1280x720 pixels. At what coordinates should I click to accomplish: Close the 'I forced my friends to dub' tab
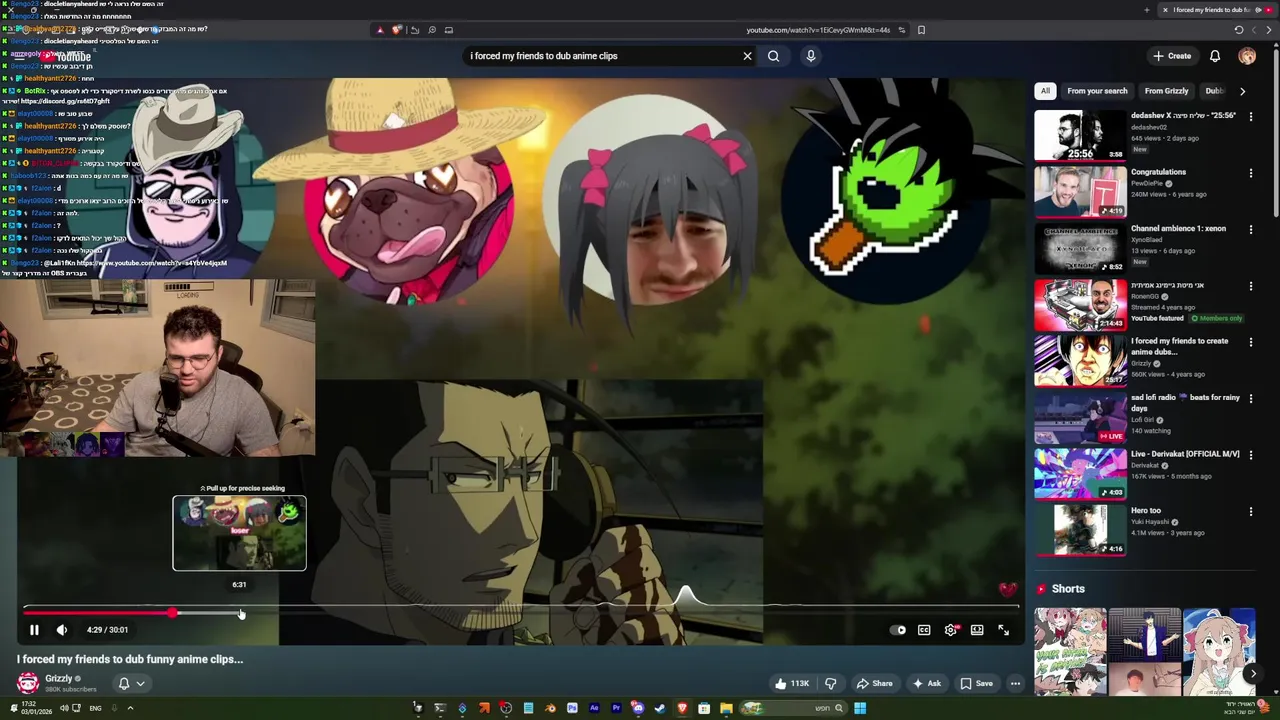pyautogui.click(x=1165, y=10)
